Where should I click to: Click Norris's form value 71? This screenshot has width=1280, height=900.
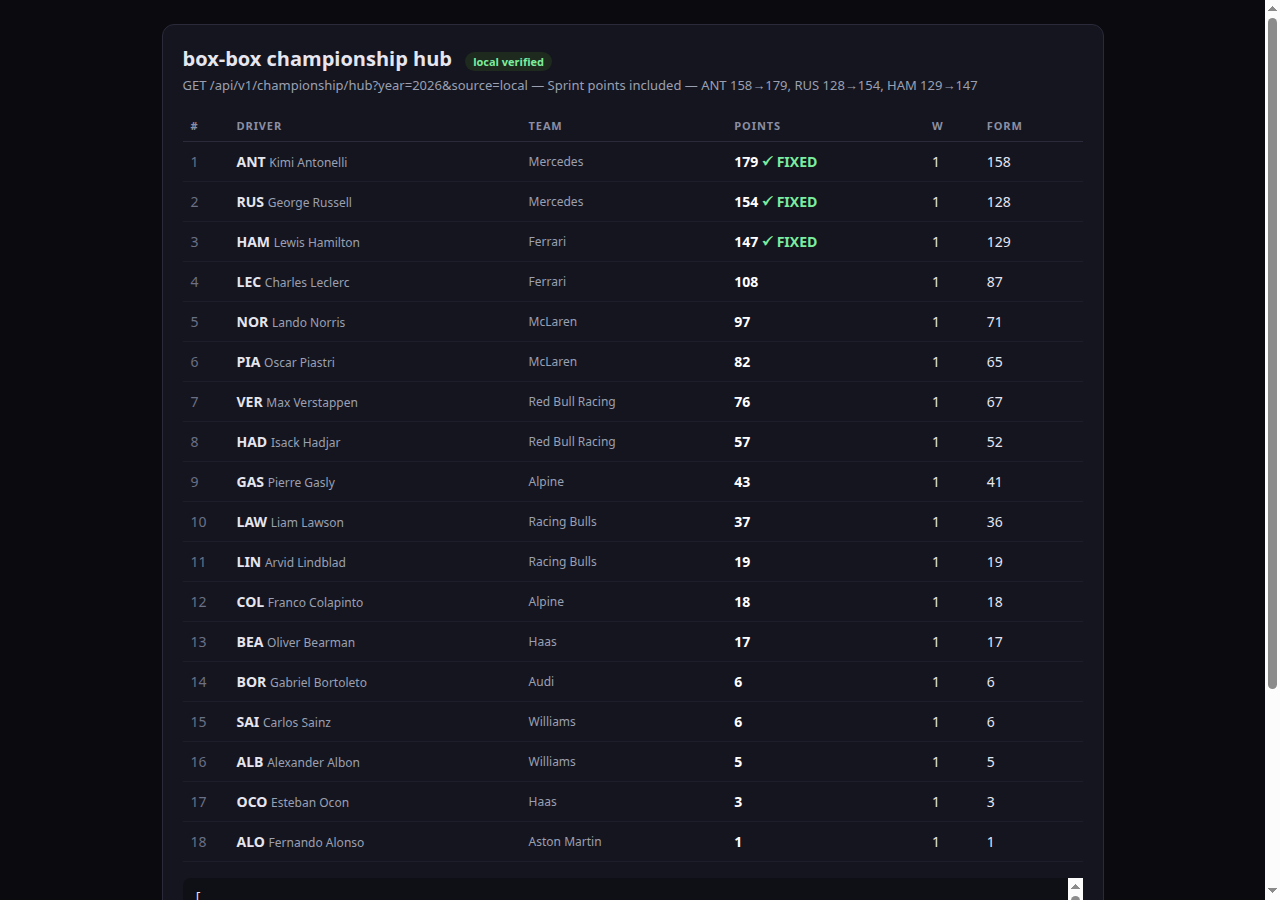click(x=995, y=322)
